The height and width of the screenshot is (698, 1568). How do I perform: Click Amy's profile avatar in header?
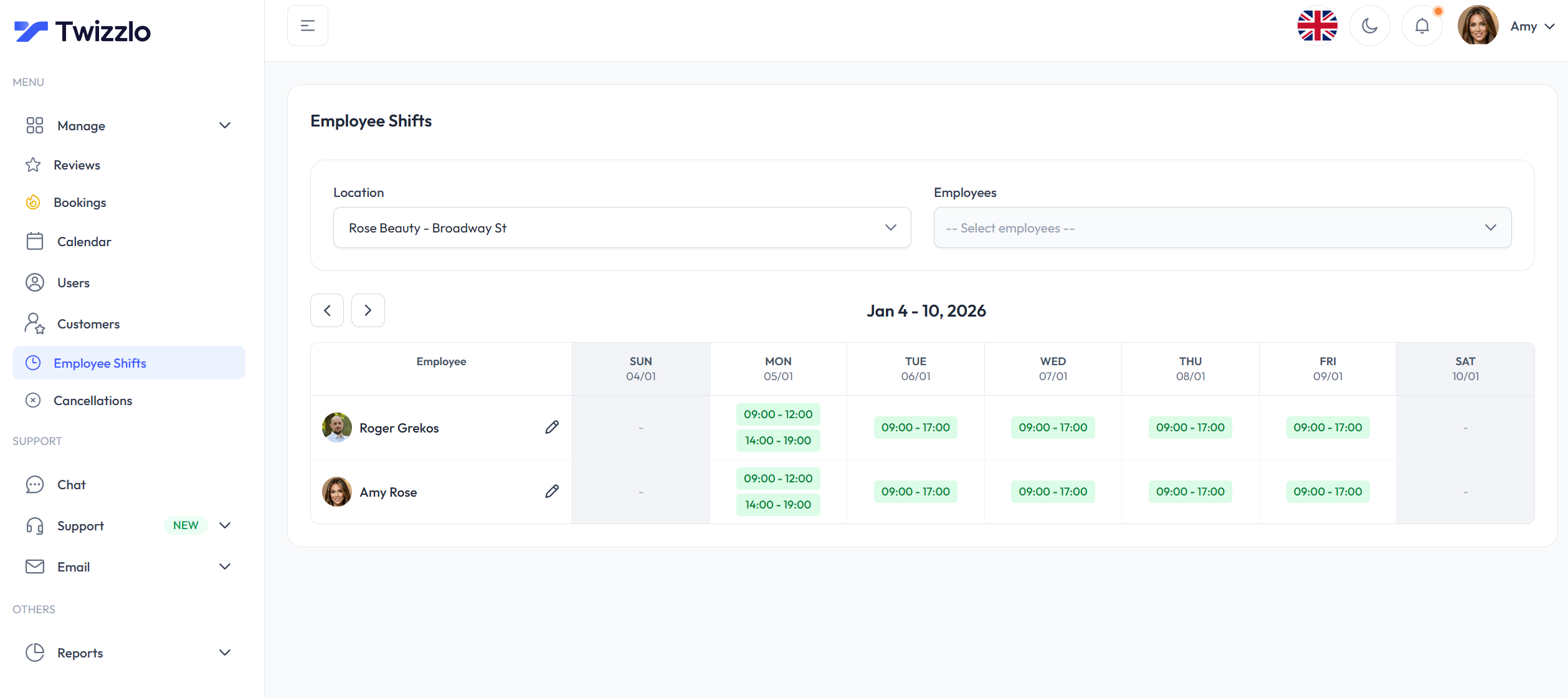click(1478, 26)
